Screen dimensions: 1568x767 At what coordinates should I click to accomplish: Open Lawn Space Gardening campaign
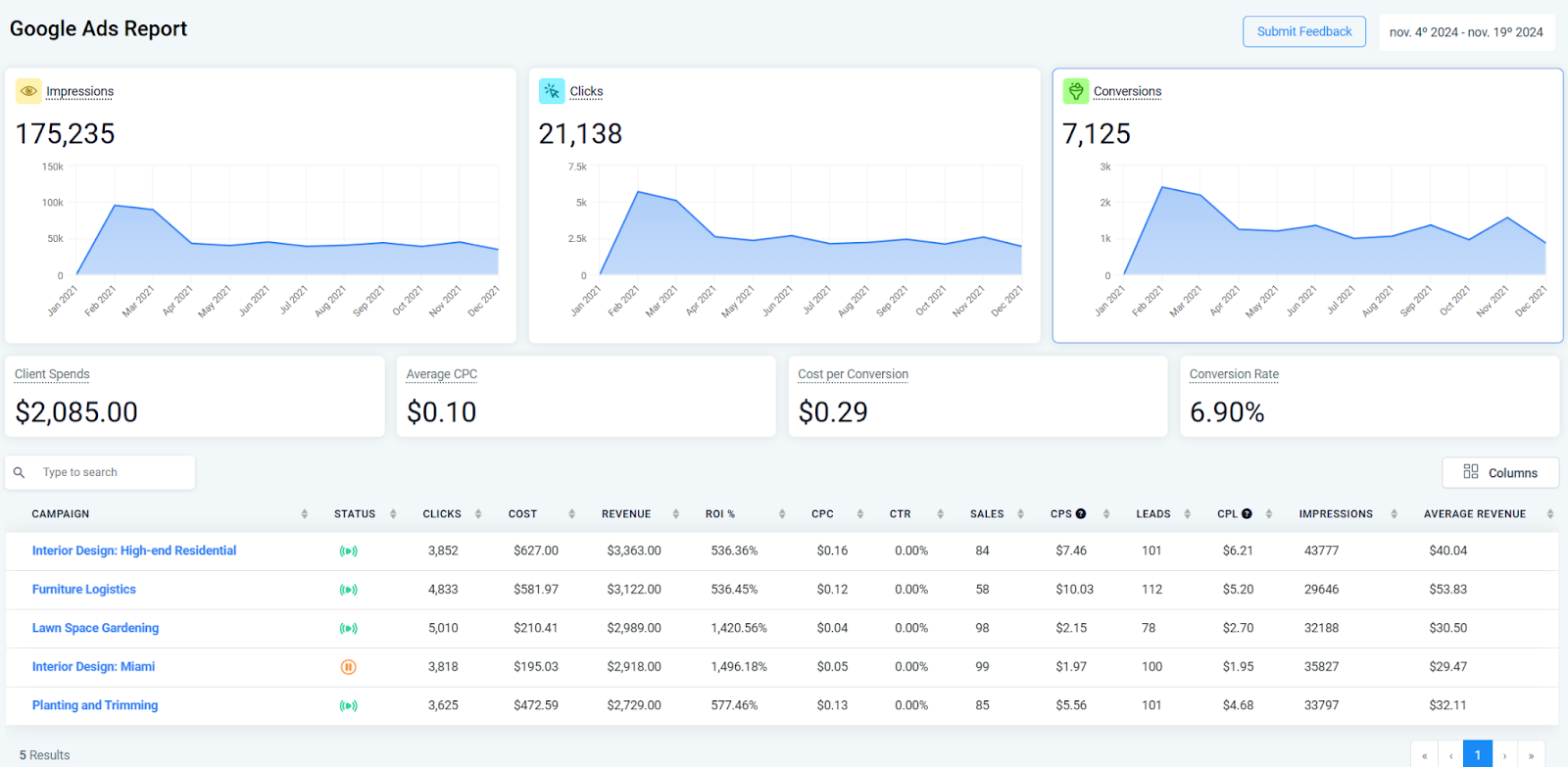point(95,628)
